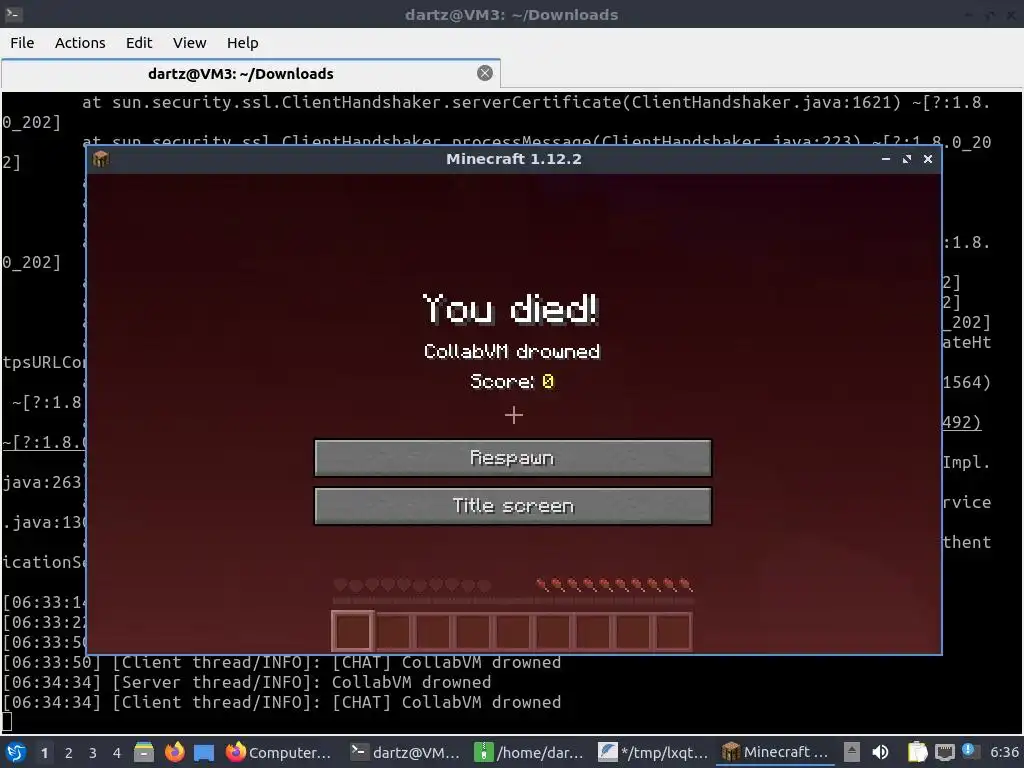The width and height of the screenshot is (1024, 768).
Task: Click the removable media eject tray icon
Action: pyautogui.click(x=852, y=752)
